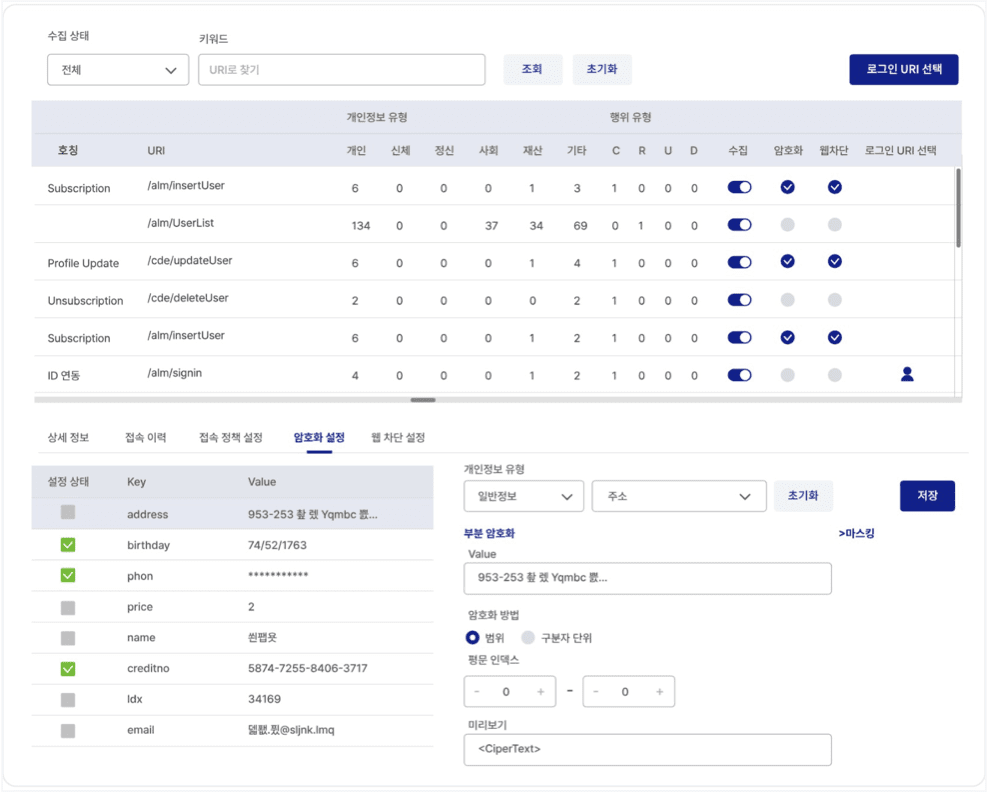Viewport: 988px width, 792px height.
Task: Select the 구분자 단위 radio button
Action: coord(528,638)
